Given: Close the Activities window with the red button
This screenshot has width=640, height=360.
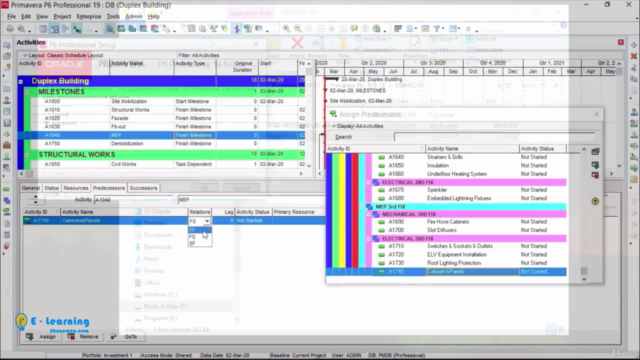Looking at the screenshot, I should pyautogui.click(x=621, y=42).
